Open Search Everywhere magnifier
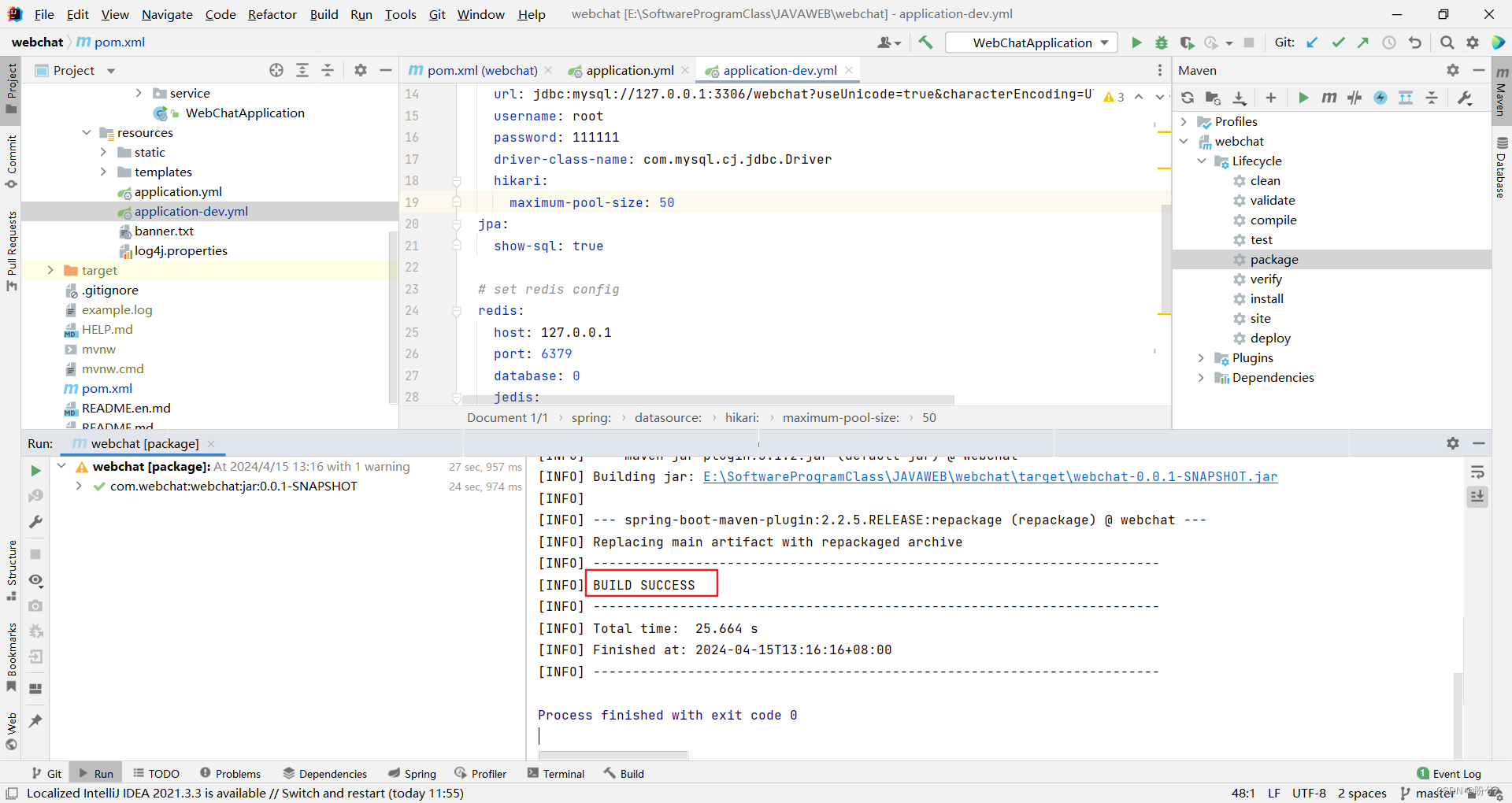 pos(1447,43)
